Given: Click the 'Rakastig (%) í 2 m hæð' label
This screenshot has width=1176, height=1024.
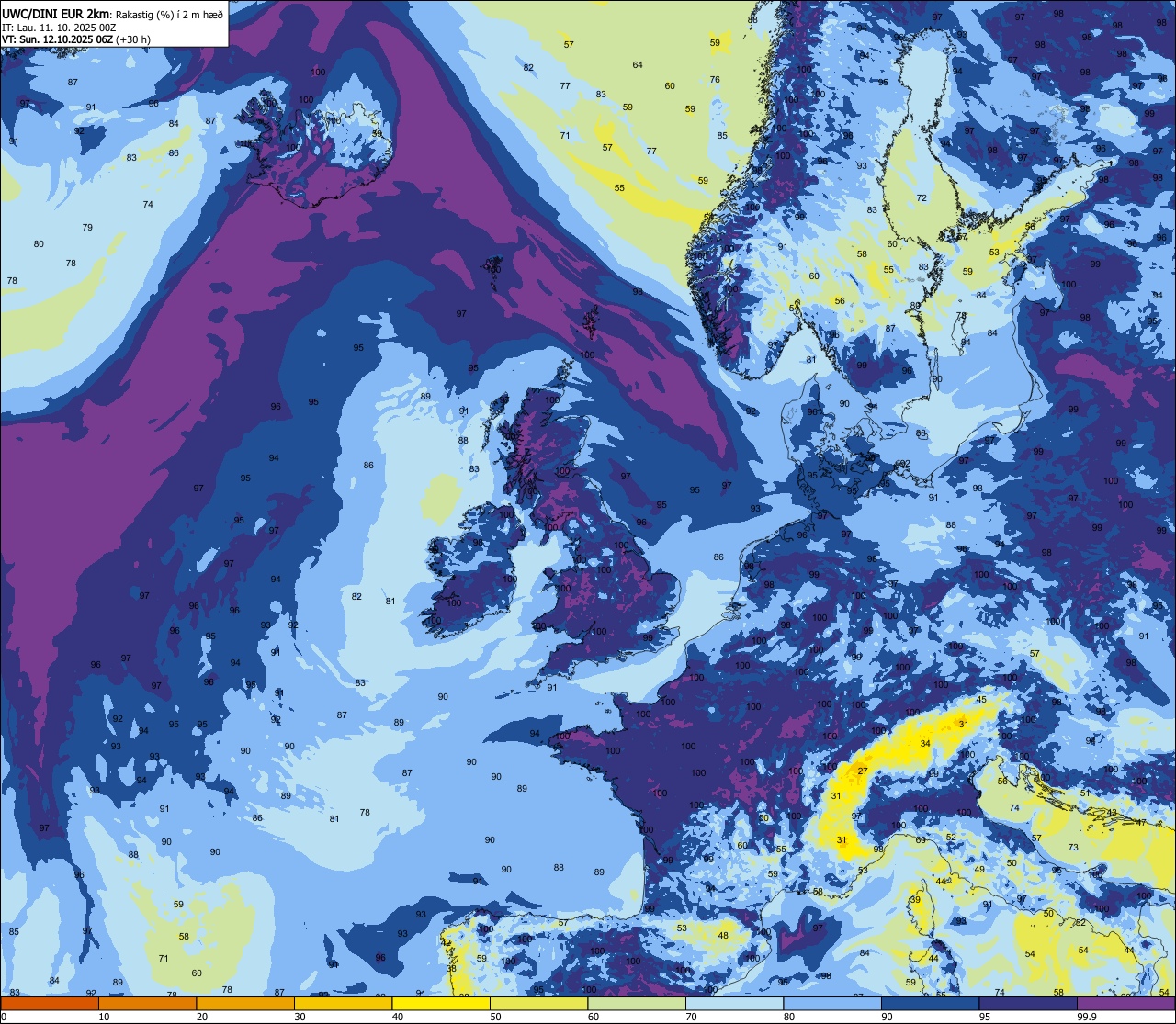Looking at the screenshot, I should click(x=169, y=14).
